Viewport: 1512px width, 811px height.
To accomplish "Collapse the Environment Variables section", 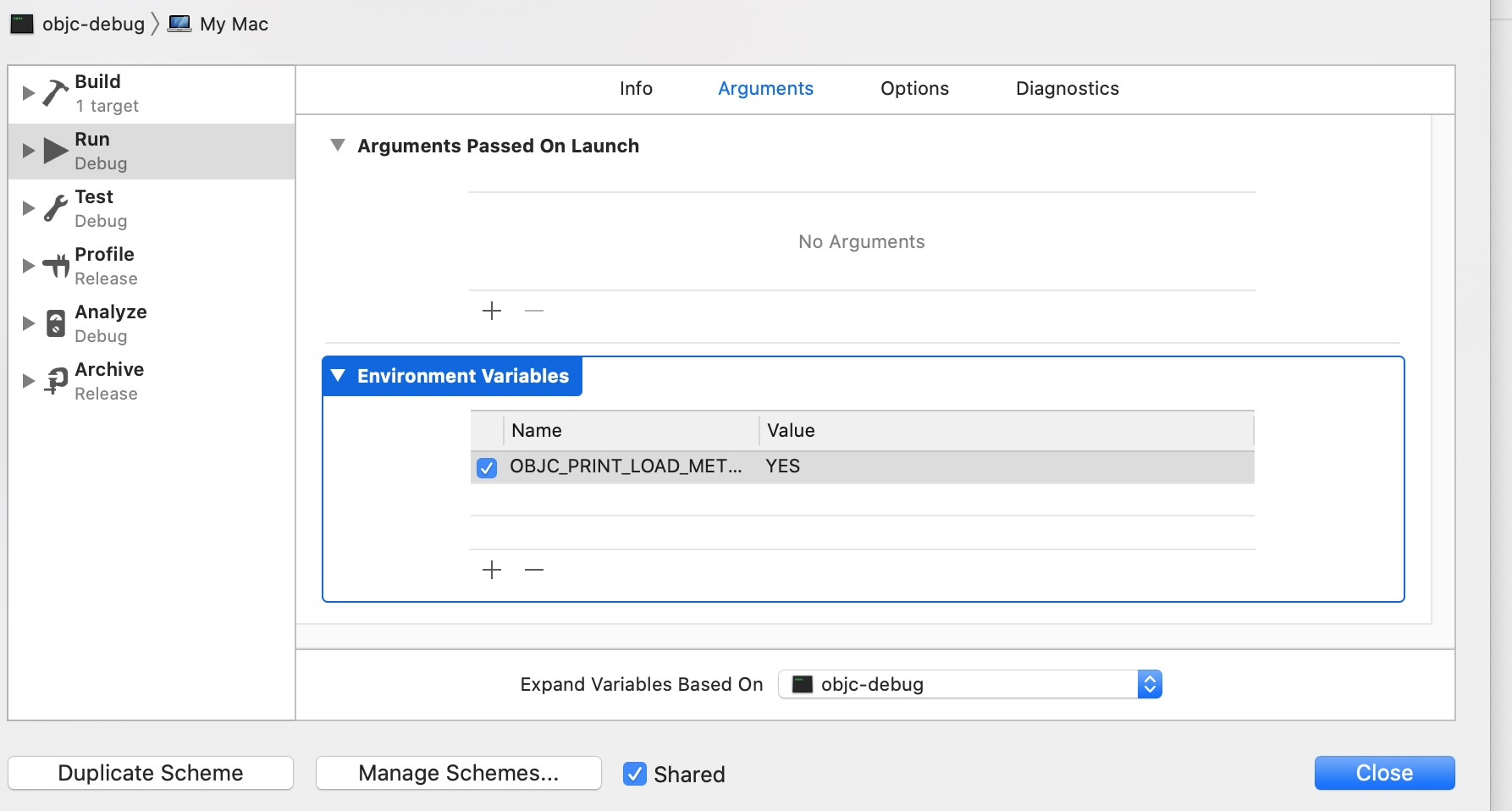I will pos(339,376).
